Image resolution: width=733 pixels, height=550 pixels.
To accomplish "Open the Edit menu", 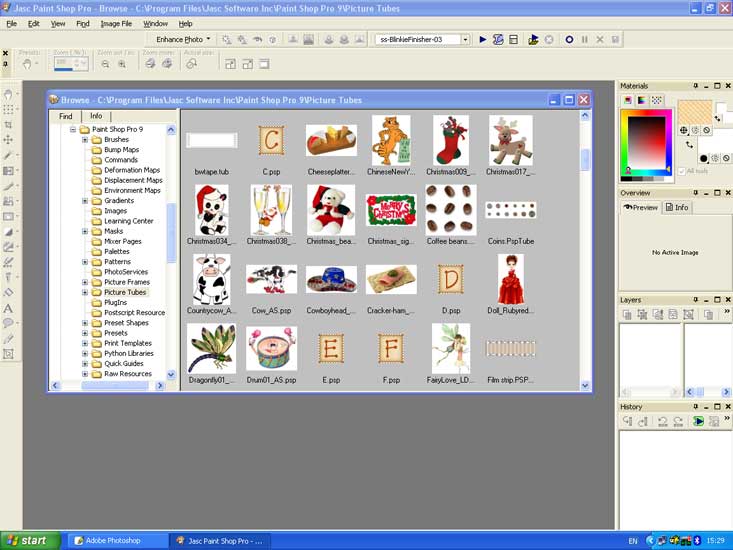I will pyautogui.click(x=34, y=23).
